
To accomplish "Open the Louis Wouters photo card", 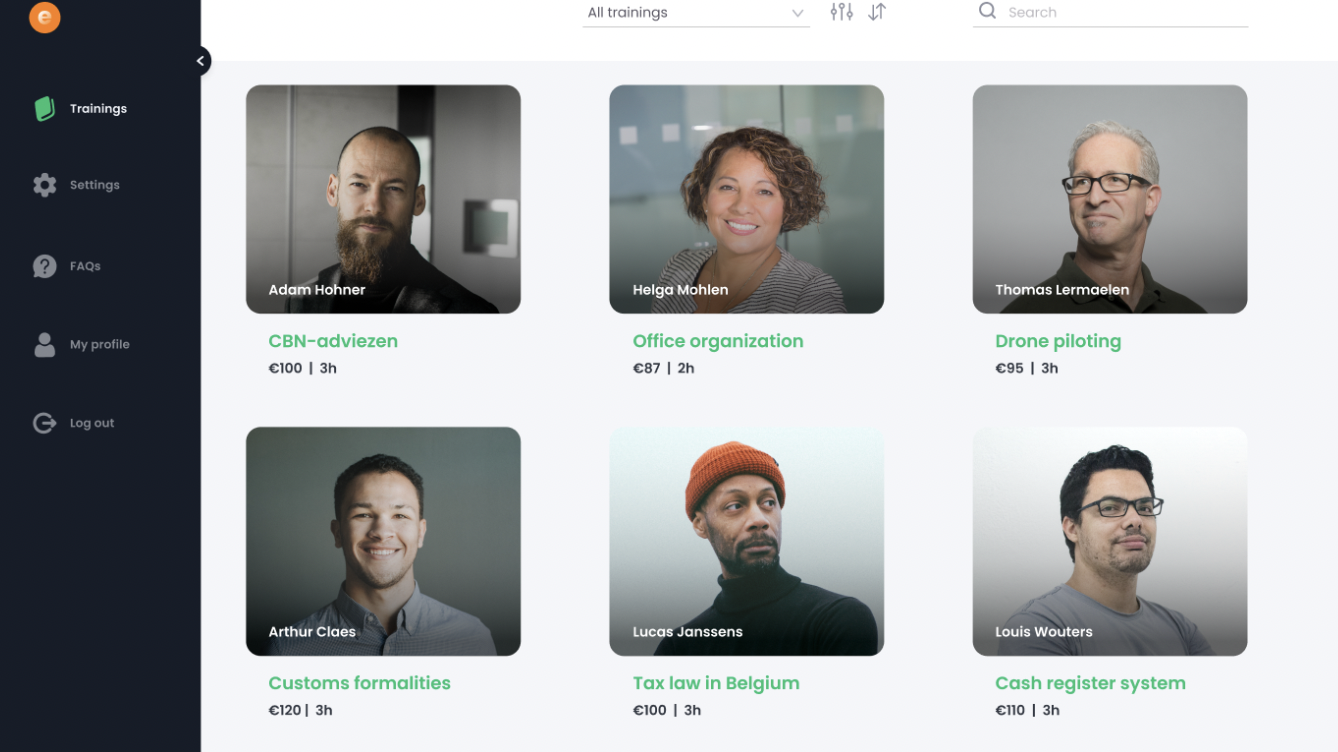I will coord(1109,541).
